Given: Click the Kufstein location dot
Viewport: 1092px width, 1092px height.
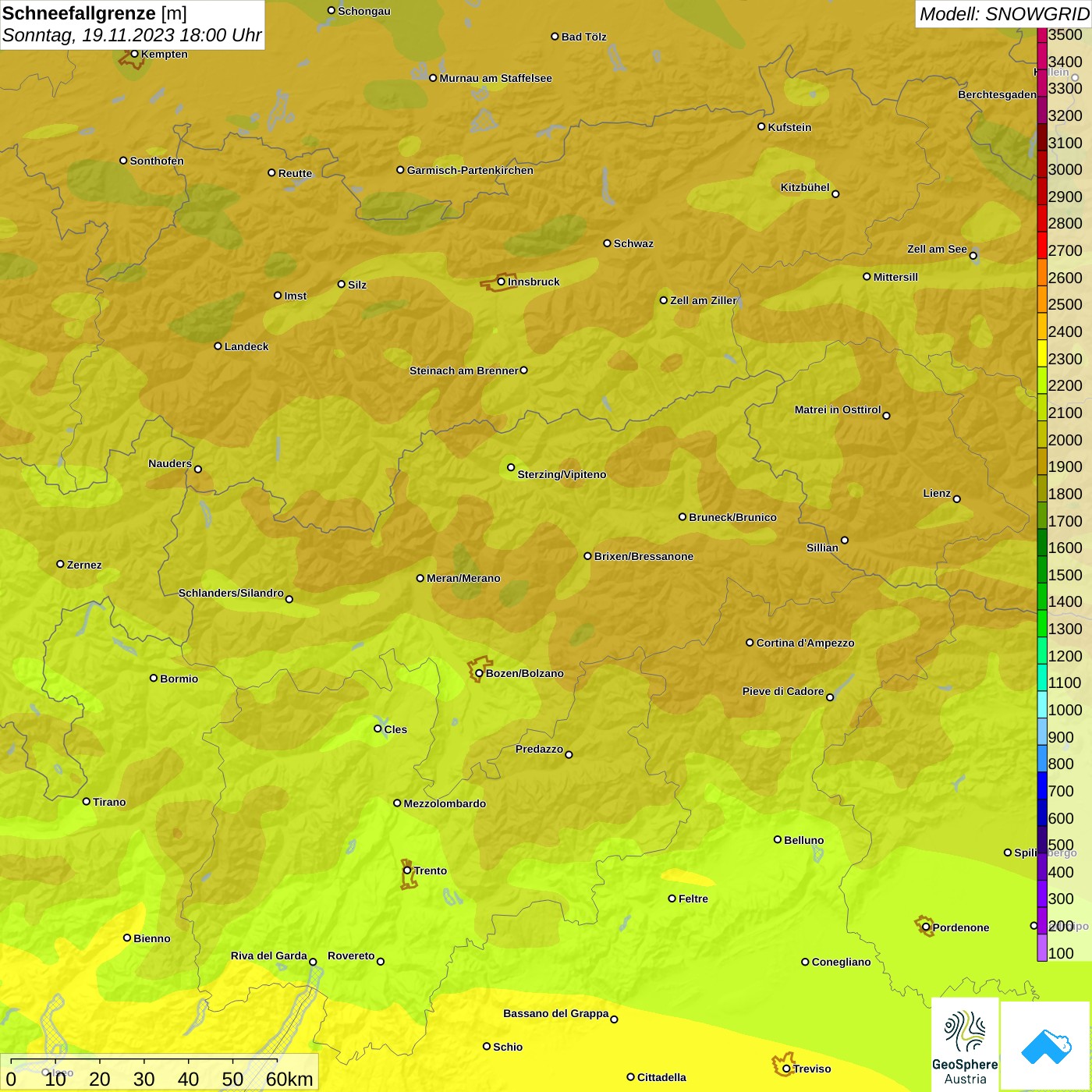Looking at the screenshot, I should 761,126.
